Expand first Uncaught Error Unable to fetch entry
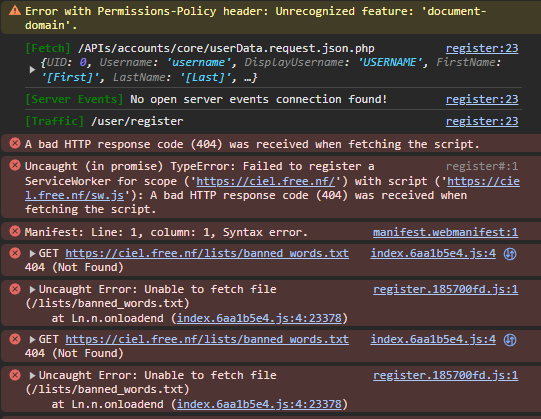Viewport: 541px width, 419px height. coord(32,290)
